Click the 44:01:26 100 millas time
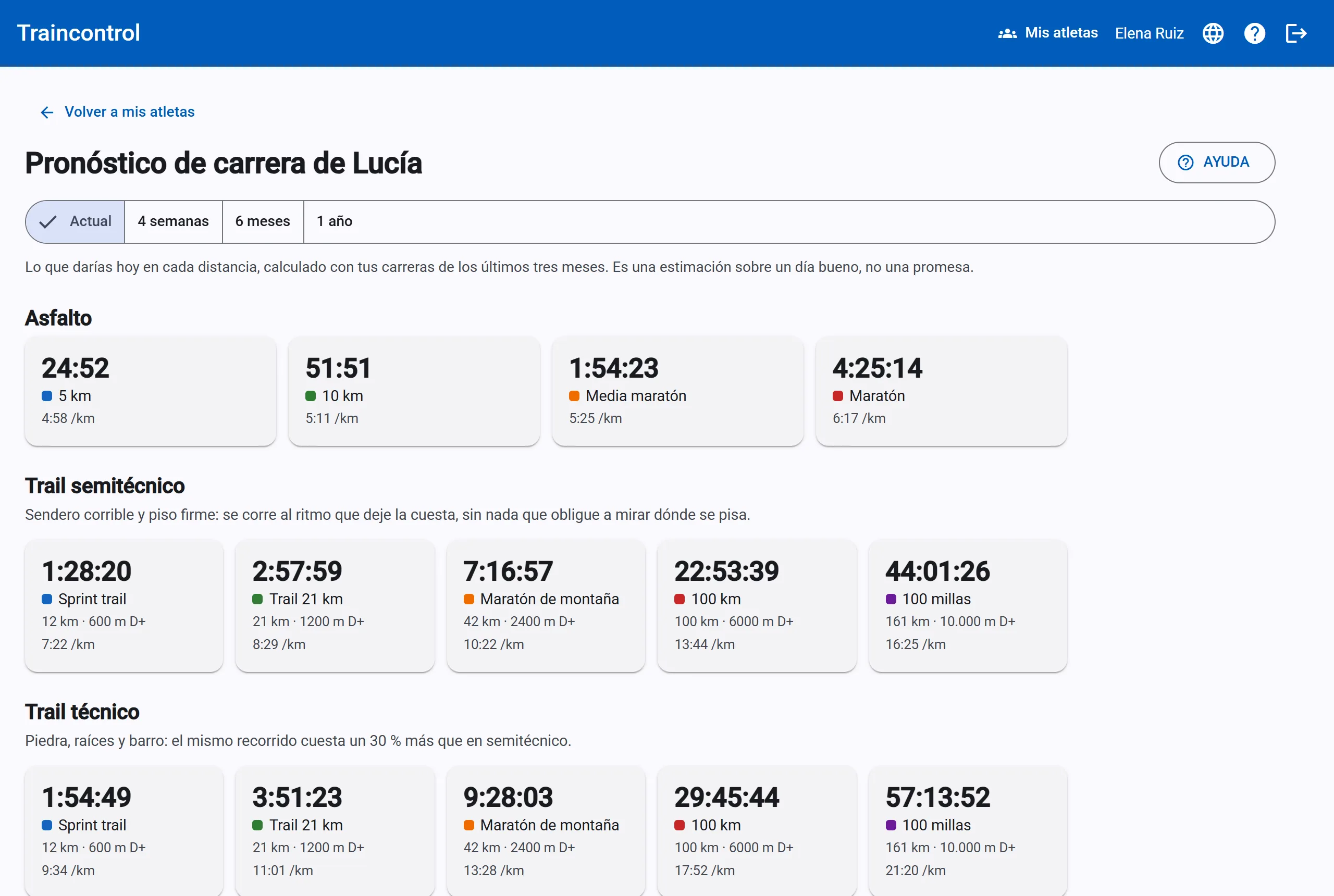Screen dimensions: 1334x896 937,571
